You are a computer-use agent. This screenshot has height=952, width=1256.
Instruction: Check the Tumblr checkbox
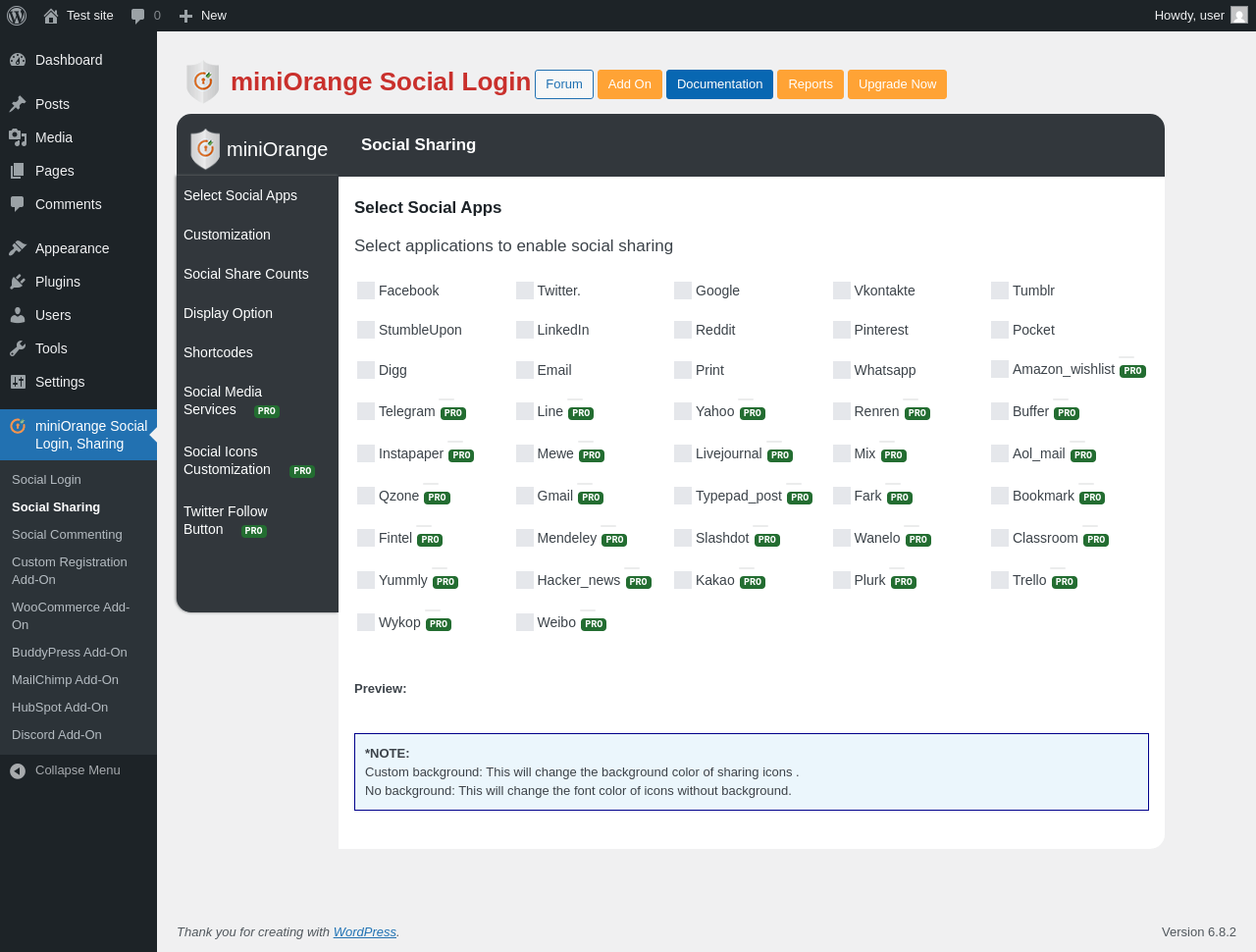coord(1000,291)
